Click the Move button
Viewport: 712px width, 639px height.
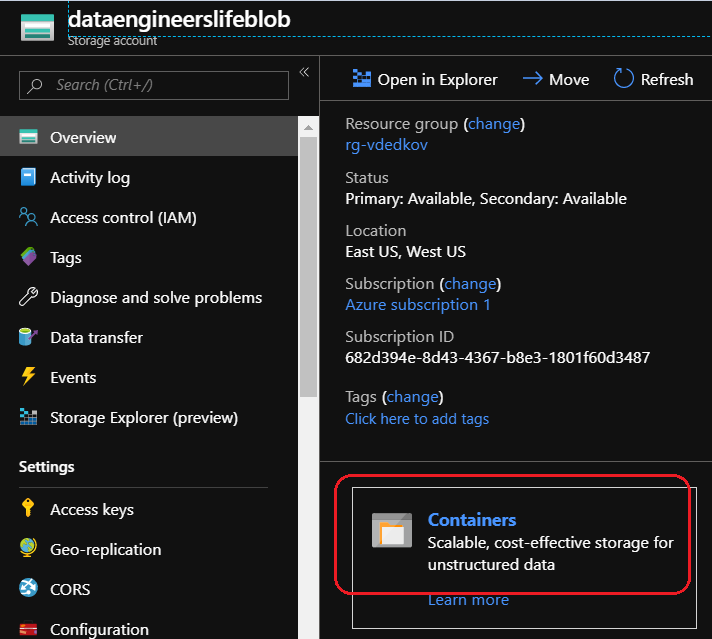click(x=556, y=79)
